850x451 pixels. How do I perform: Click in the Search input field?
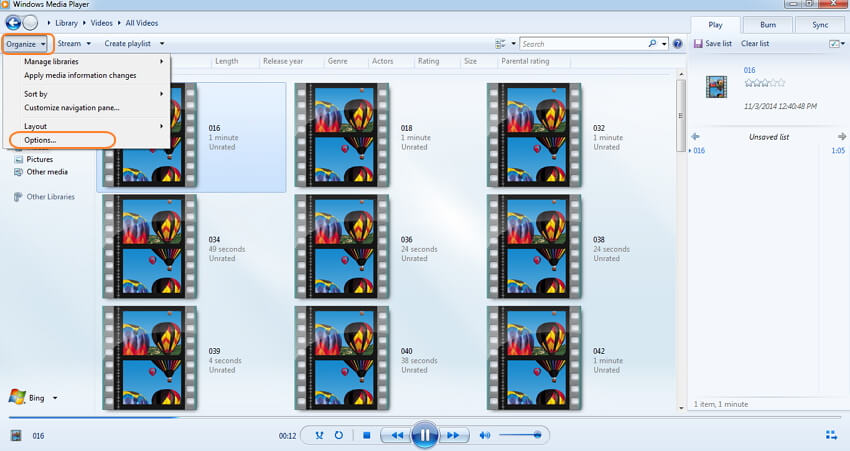click(x=583, y=44)
